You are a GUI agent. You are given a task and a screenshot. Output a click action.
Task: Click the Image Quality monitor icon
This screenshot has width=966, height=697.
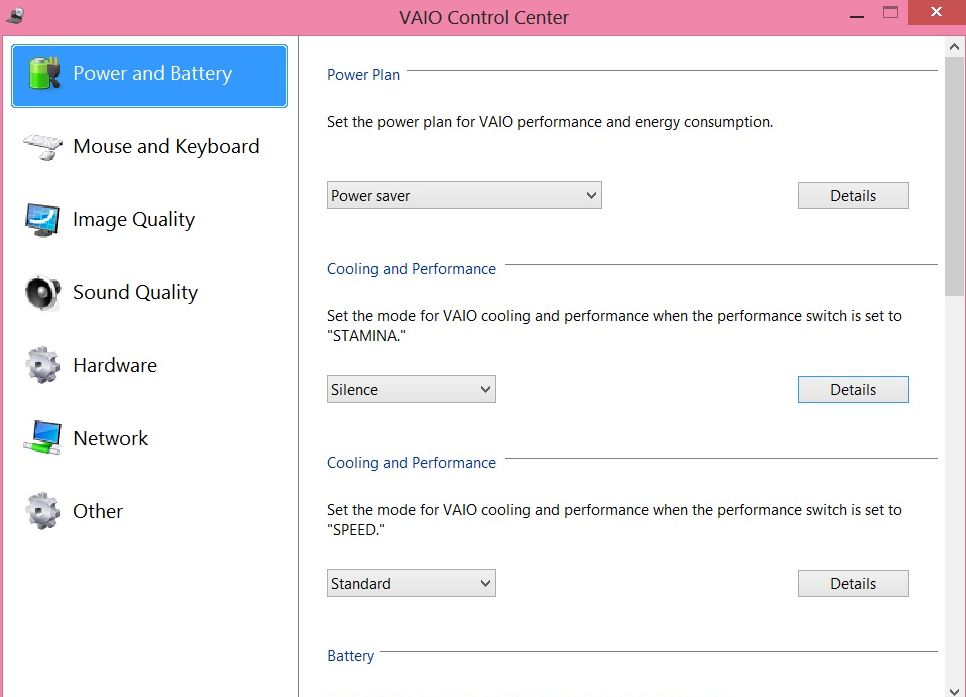(x=43, y=220)
